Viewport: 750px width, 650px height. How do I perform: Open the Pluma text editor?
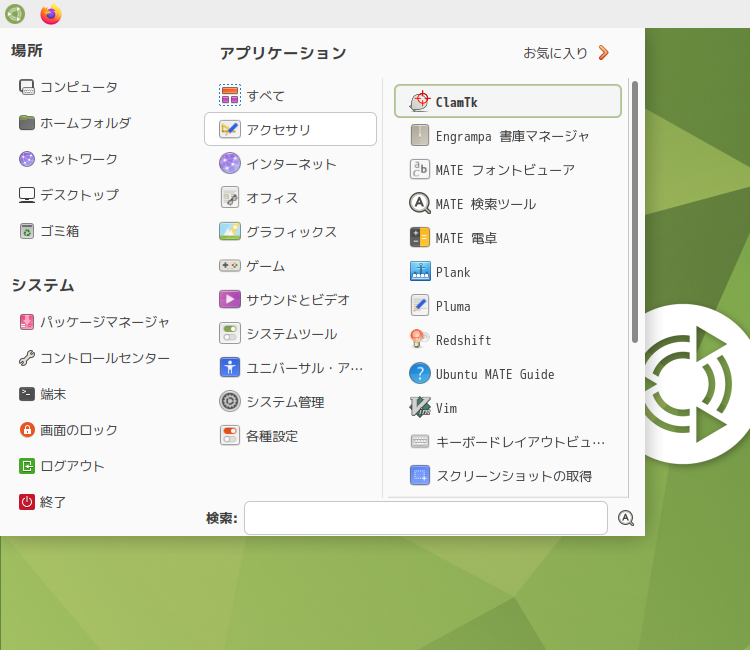pos(508,306)
